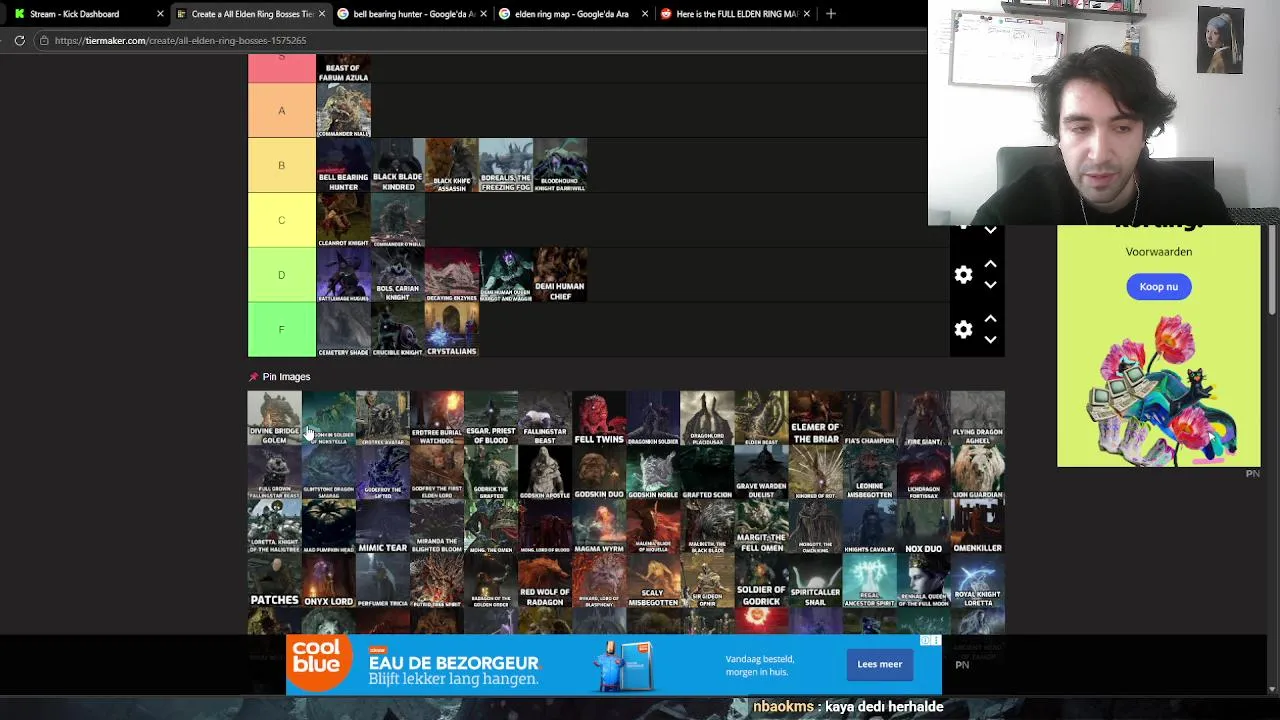Select Commander O'Neil in C tier

[x=397, y=220]
